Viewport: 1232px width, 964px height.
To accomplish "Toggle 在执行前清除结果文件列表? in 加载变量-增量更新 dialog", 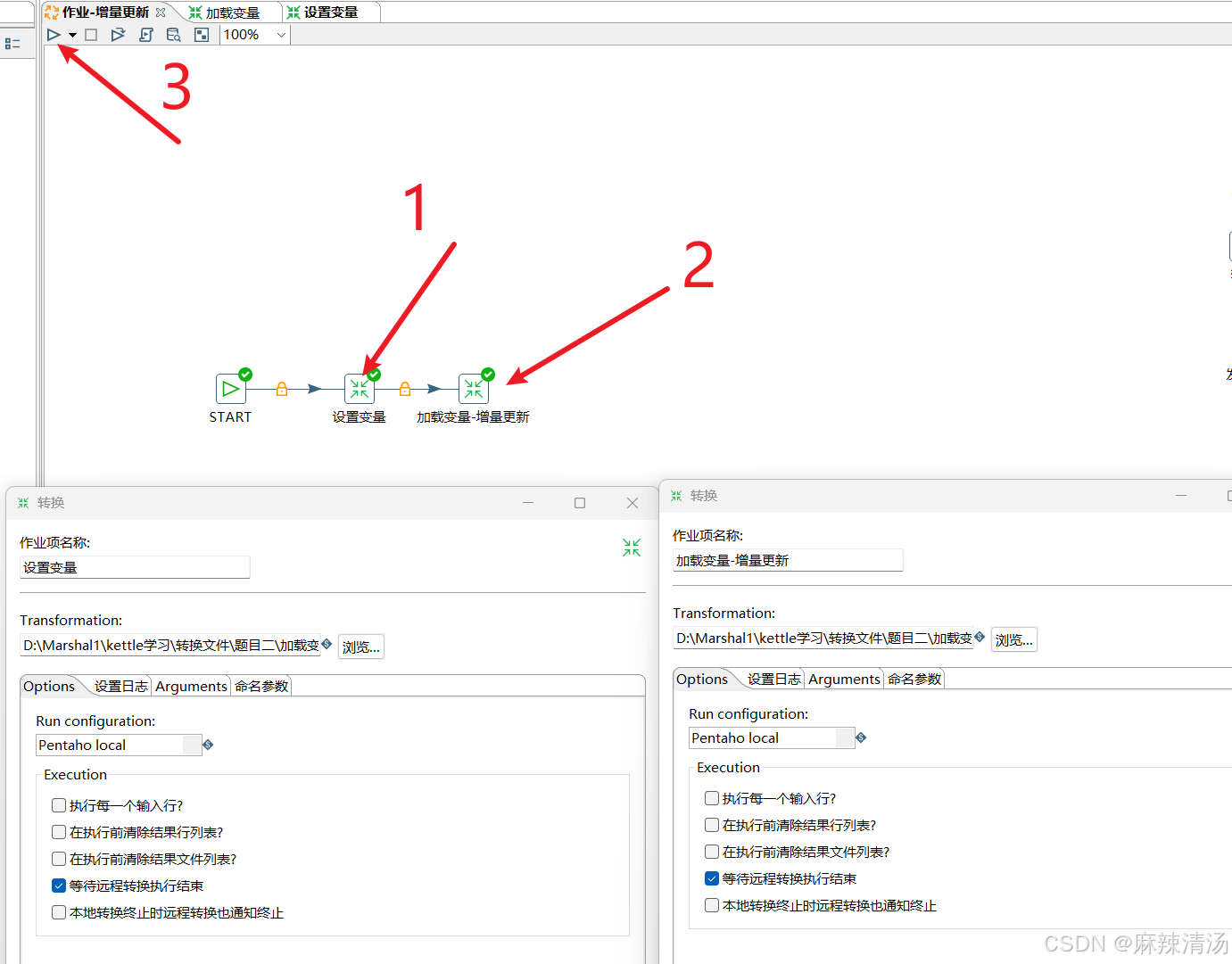I will (x=712, y=852).
